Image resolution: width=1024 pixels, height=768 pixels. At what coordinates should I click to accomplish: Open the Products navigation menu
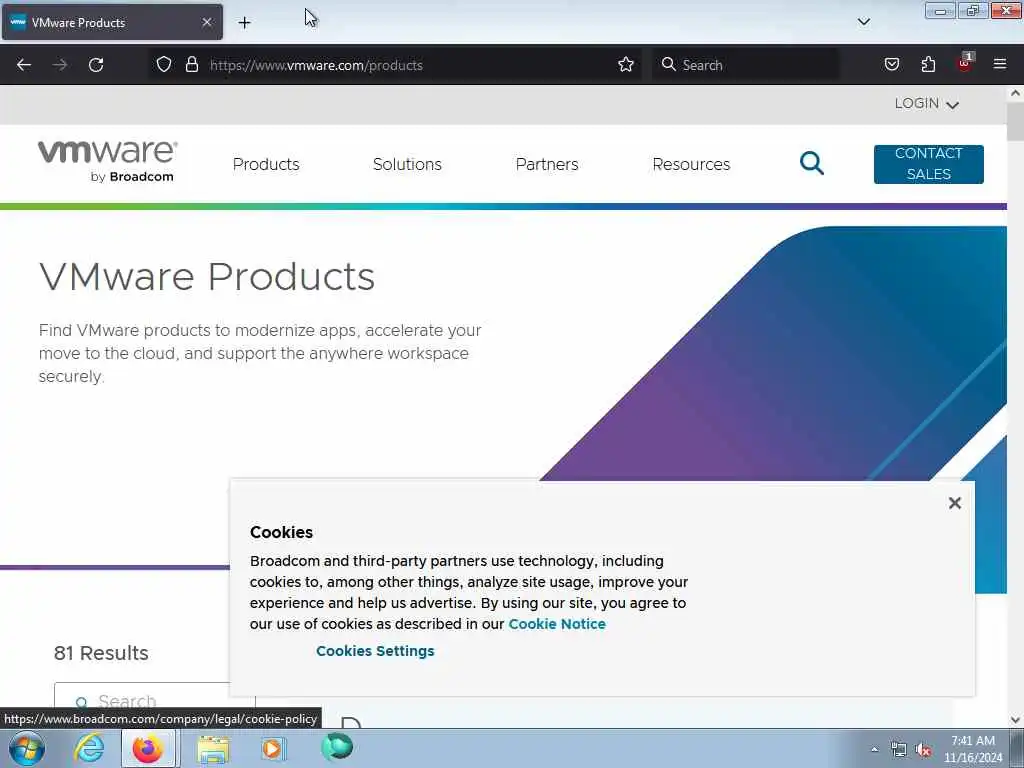point(266,165)
